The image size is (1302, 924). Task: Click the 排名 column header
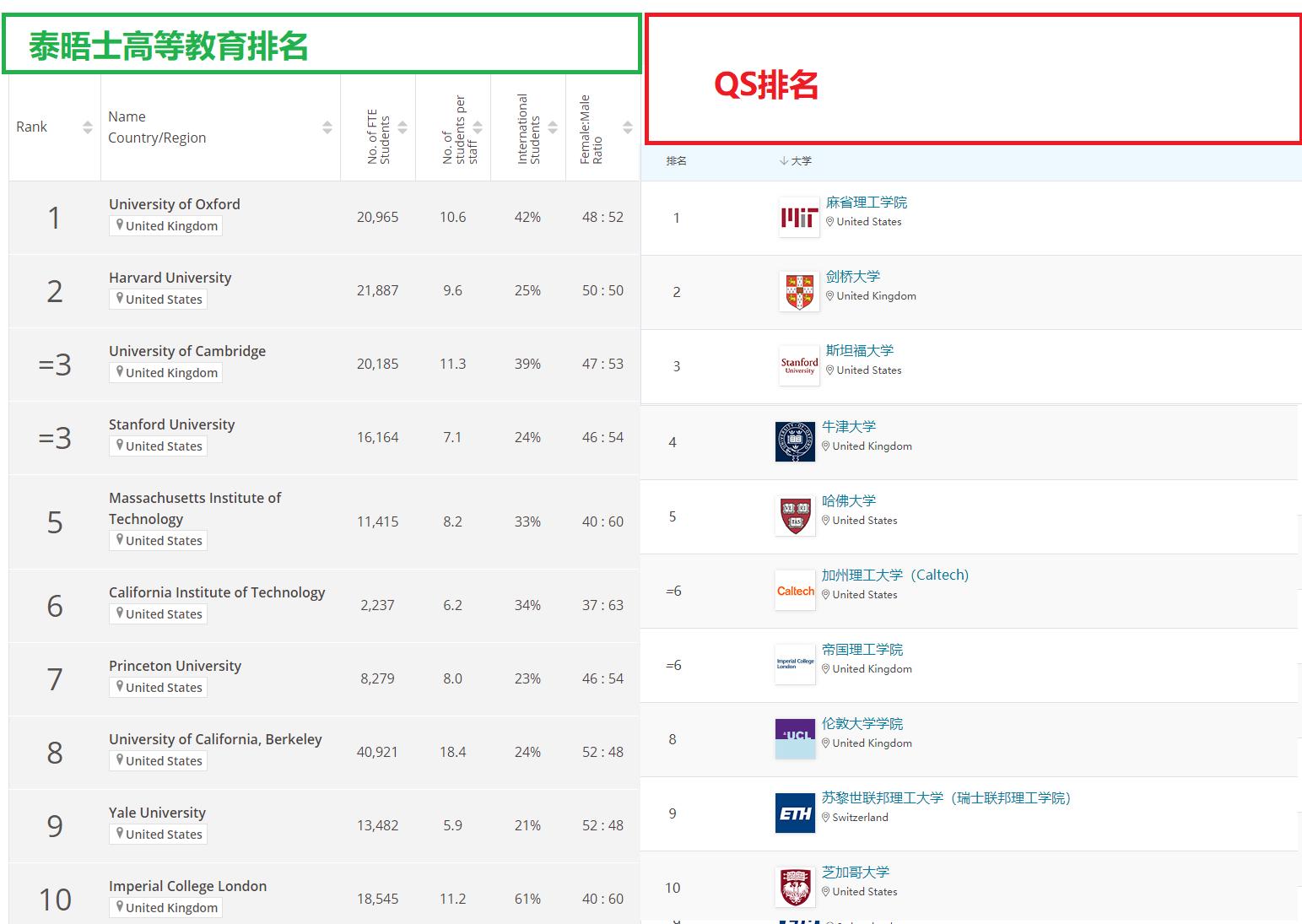[675, 160]
